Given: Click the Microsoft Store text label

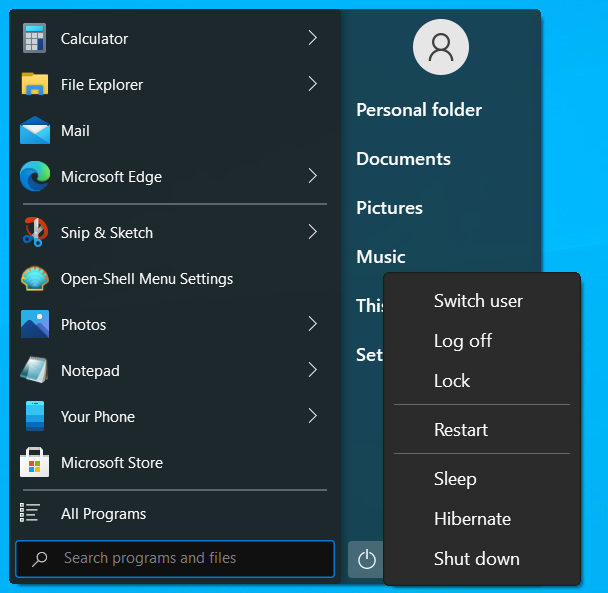Looking at the screenshot, I should [x=112, y=463].
